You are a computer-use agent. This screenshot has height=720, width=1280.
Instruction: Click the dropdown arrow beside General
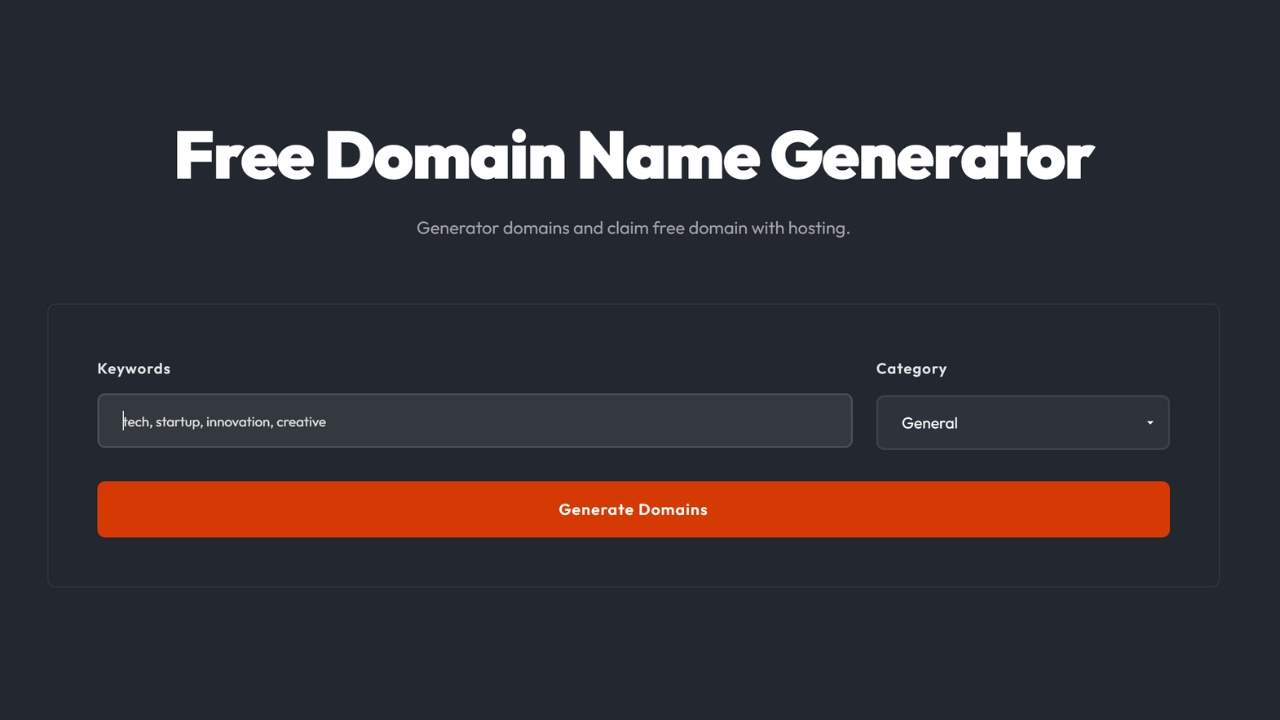[1150, 423]
